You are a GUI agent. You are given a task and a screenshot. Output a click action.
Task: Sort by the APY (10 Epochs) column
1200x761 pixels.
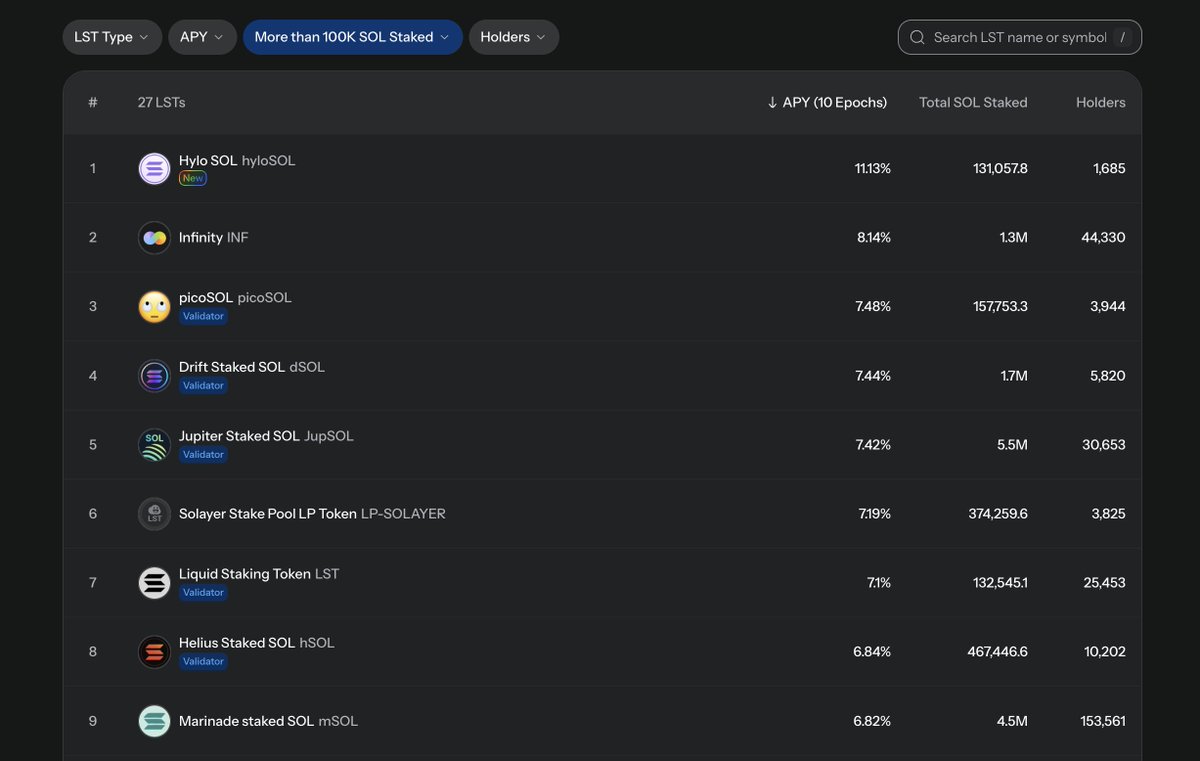coord(827,102)
